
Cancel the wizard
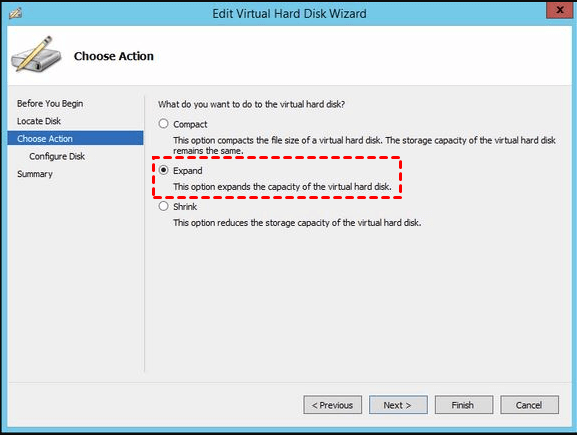coord(529,405)
